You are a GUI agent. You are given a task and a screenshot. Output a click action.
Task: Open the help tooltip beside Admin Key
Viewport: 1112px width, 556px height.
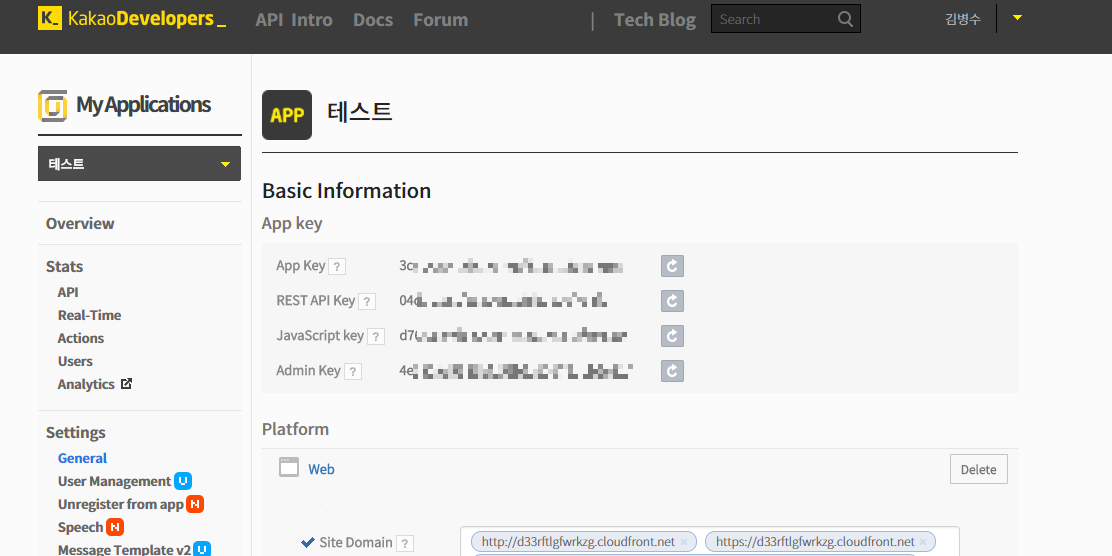(x=352, y=371)
